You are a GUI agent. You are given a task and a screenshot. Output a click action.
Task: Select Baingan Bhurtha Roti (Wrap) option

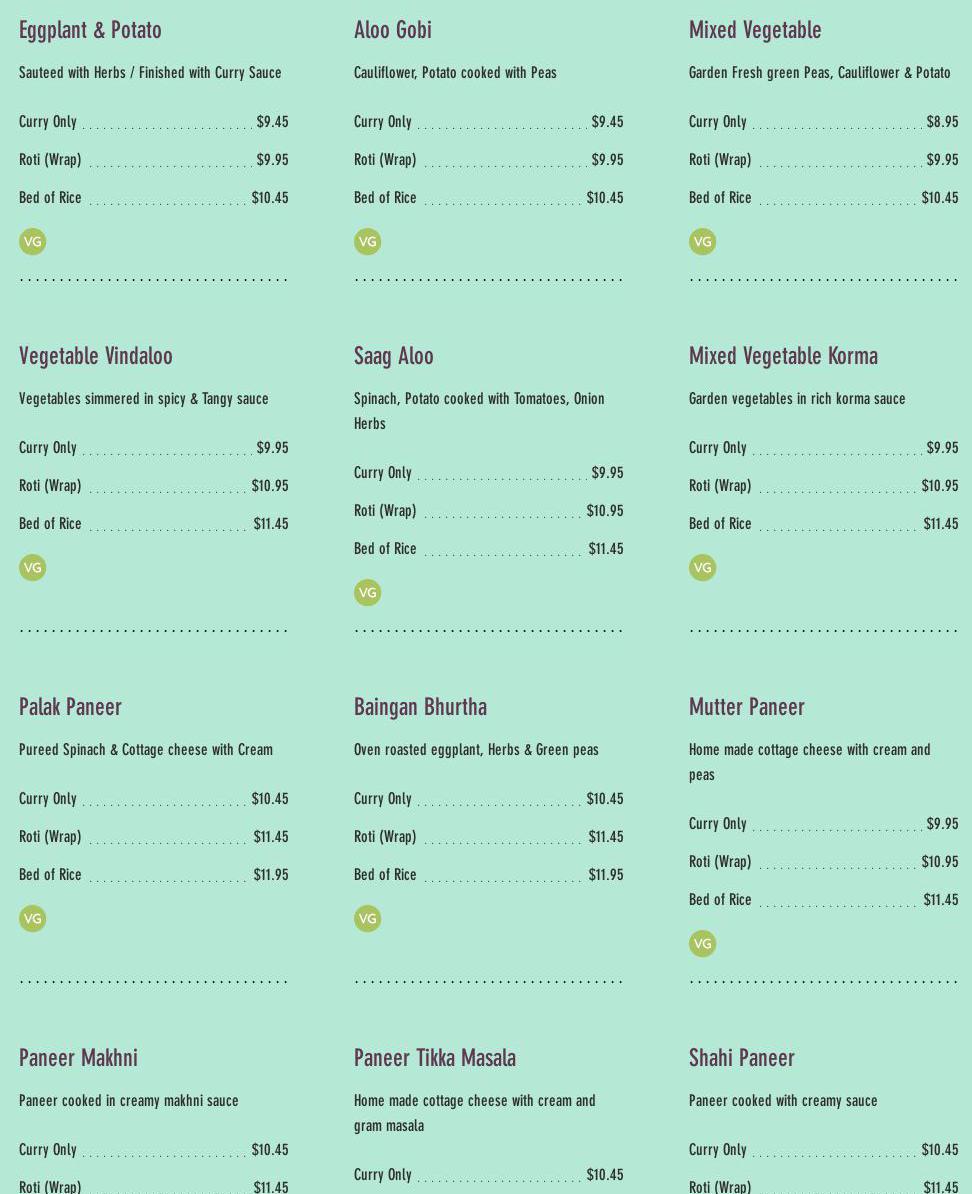pyautogui.click(x=488, y=837)
